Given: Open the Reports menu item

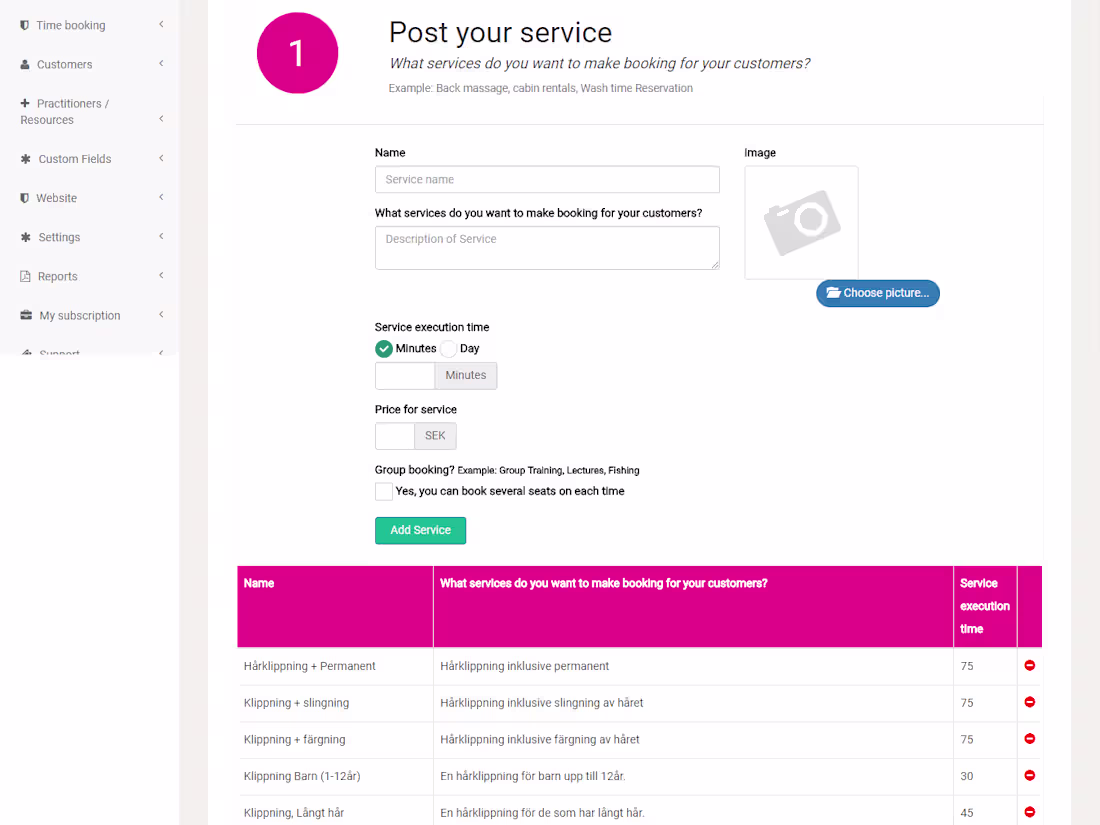Looking at the screenshot, I should pyautogui.click(x=58, y=276).
